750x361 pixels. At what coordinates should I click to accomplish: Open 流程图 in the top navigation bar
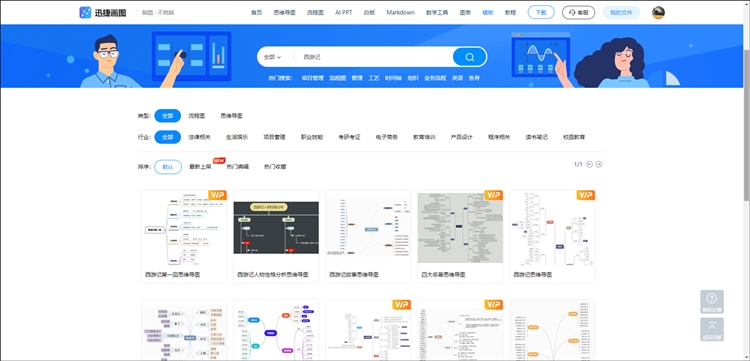click(315, 12)
